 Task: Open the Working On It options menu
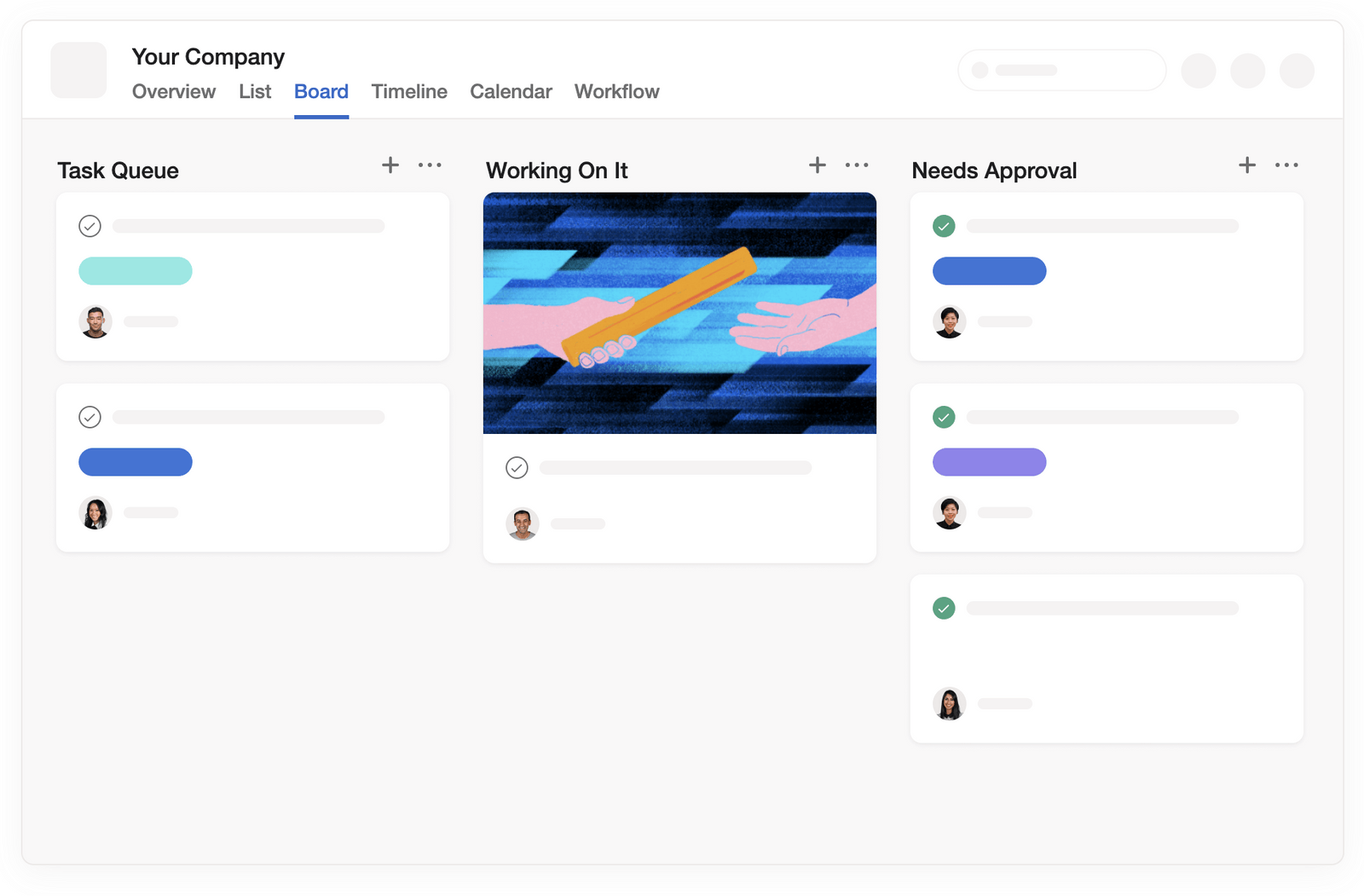click(x=856, y=165)
